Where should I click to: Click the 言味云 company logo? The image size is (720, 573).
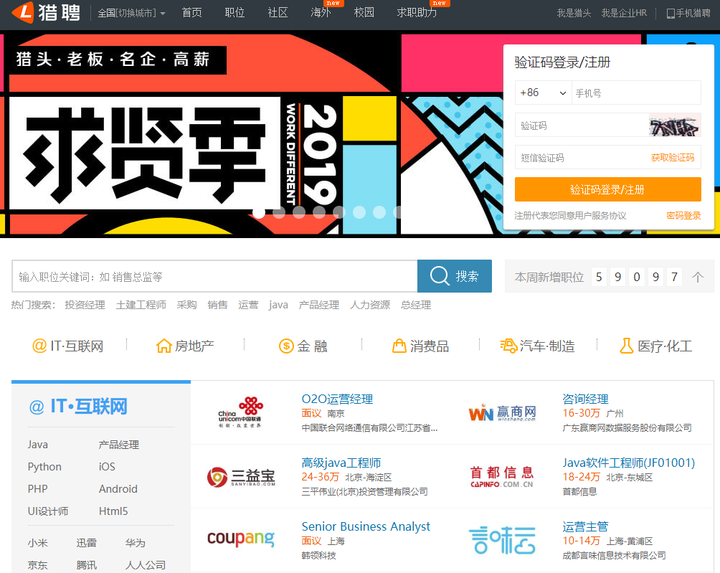(x=502, y=540)
